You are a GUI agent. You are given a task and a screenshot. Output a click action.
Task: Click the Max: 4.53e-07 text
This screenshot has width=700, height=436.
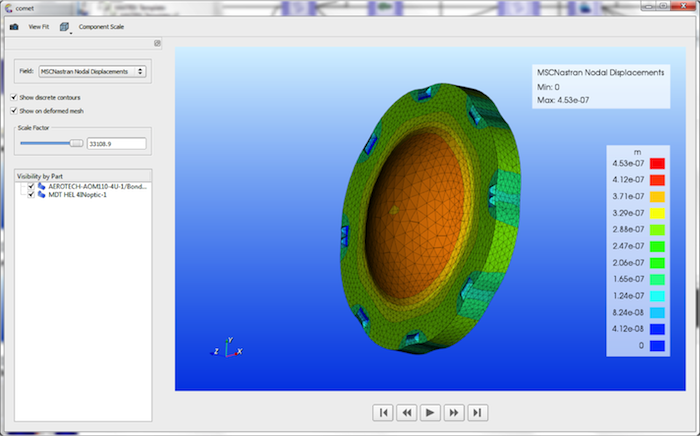click(563, 100)
